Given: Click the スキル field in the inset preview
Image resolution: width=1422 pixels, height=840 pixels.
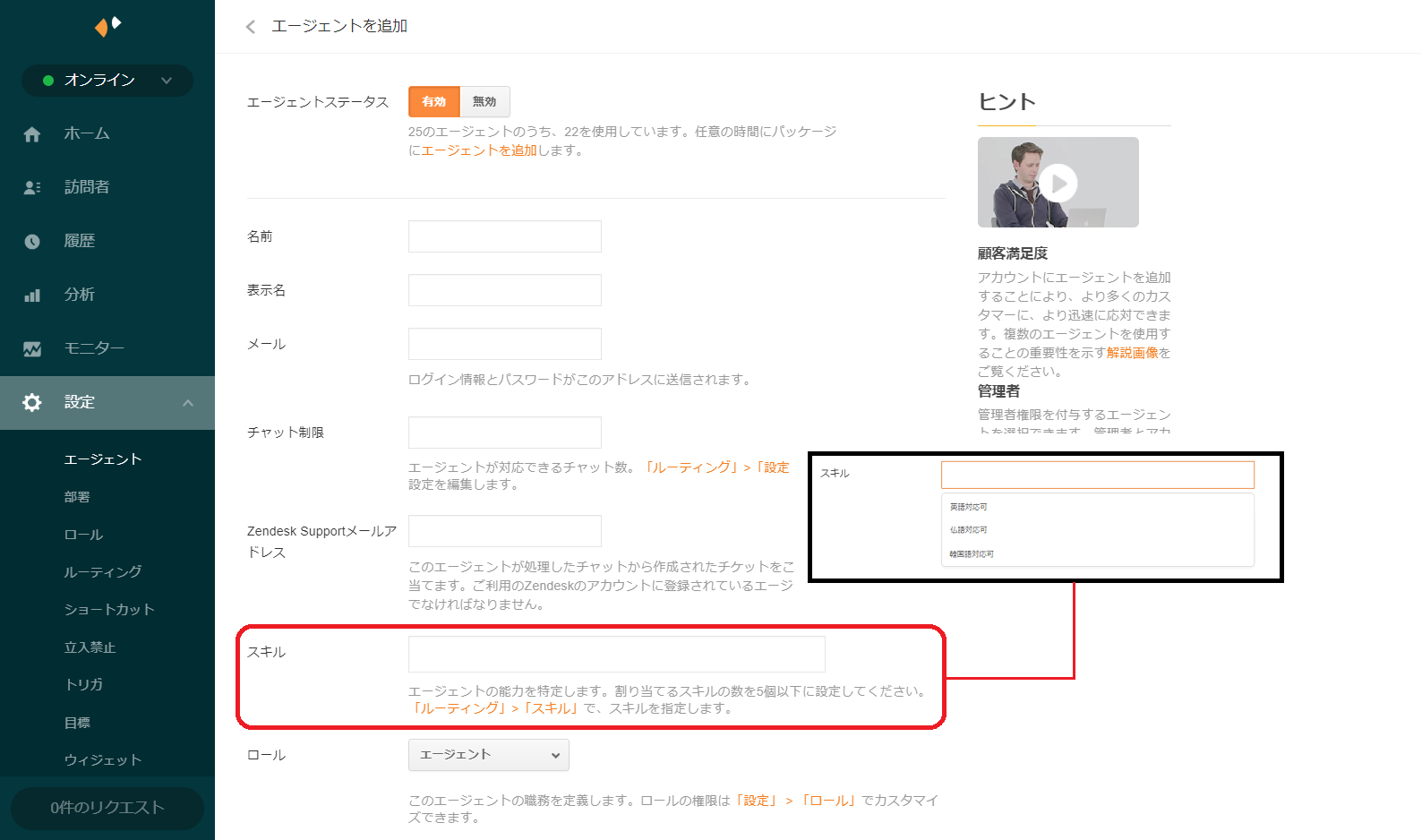Looking at the screenshot, I should pos(1098,475).
